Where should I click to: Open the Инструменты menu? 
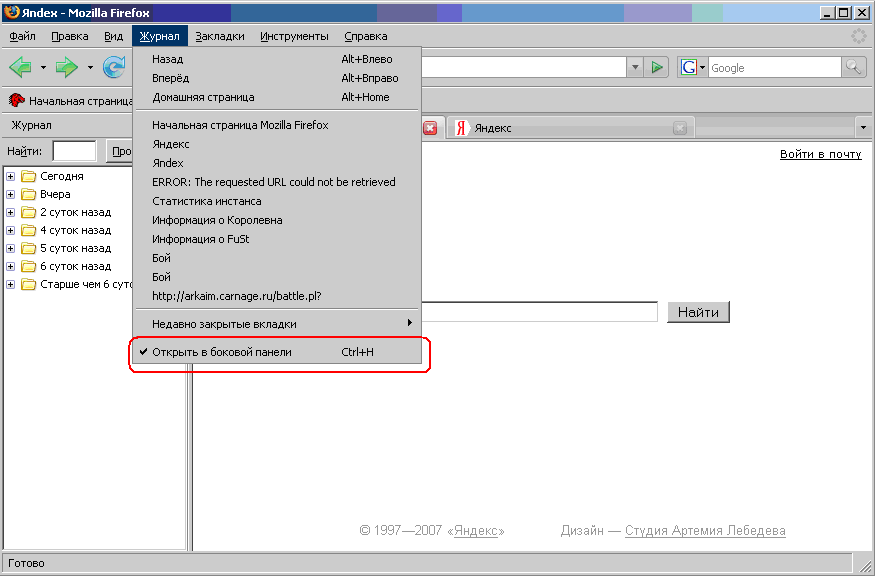click(294, 36)
